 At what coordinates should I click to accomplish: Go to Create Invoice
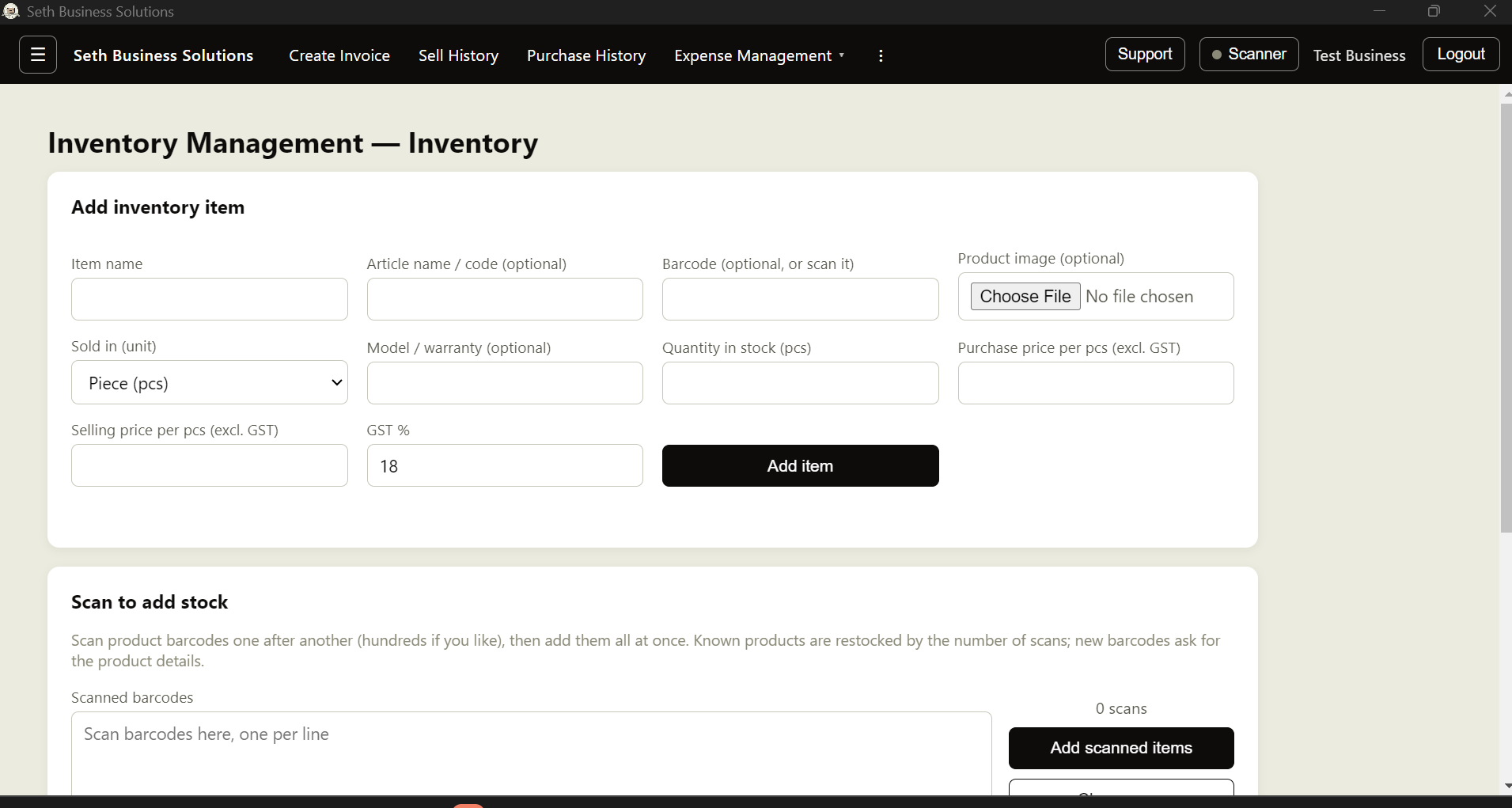(x=339, y=55)
